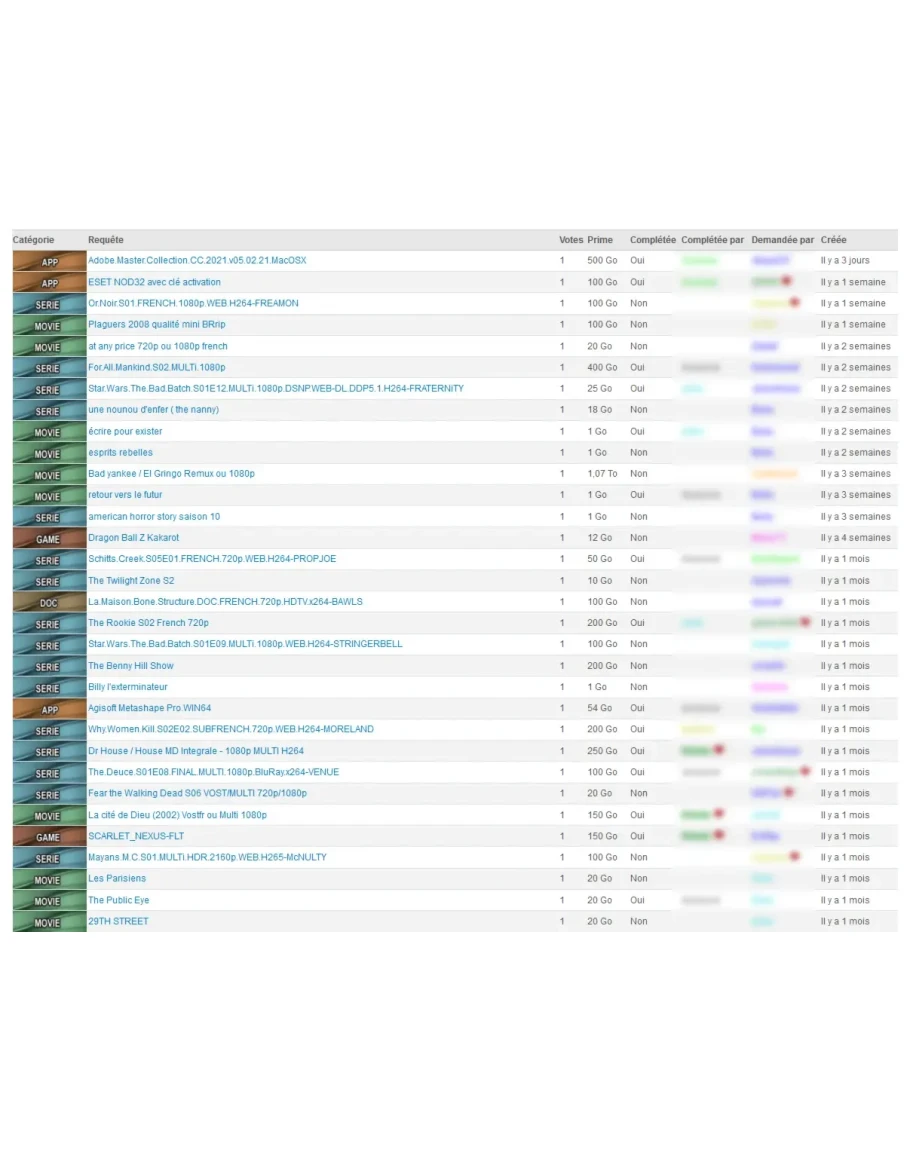
Task: Click the La cité de Dieu (2002) link
Action: coord(177,815)
